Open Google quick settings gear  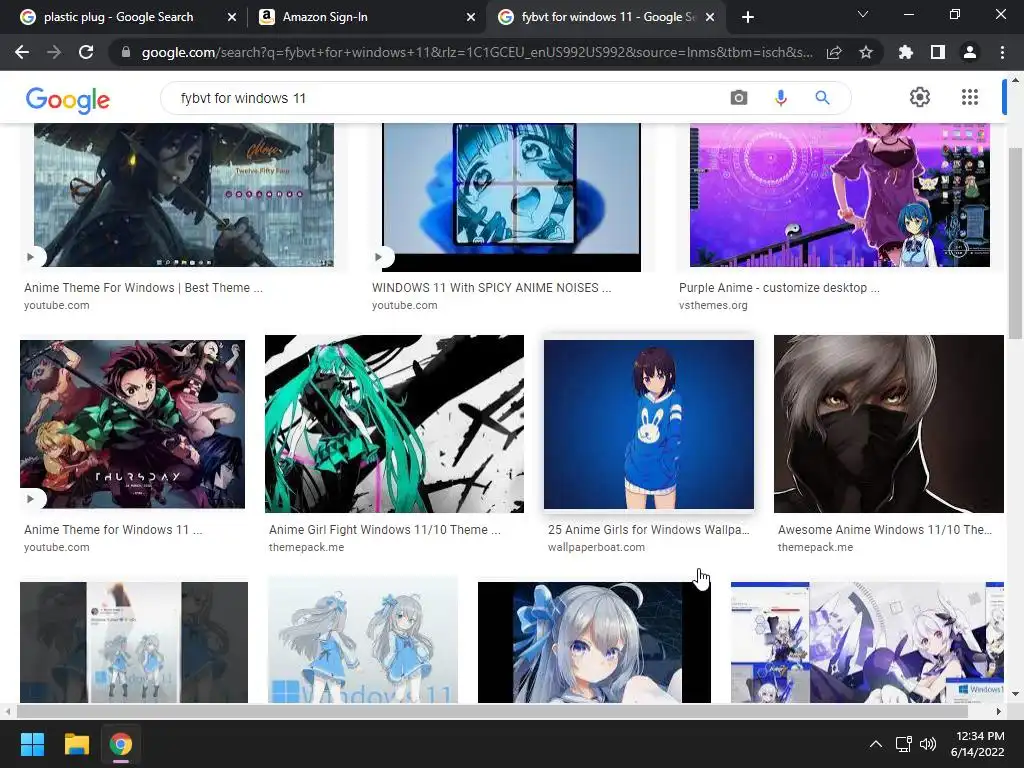(x=920, y=97)
